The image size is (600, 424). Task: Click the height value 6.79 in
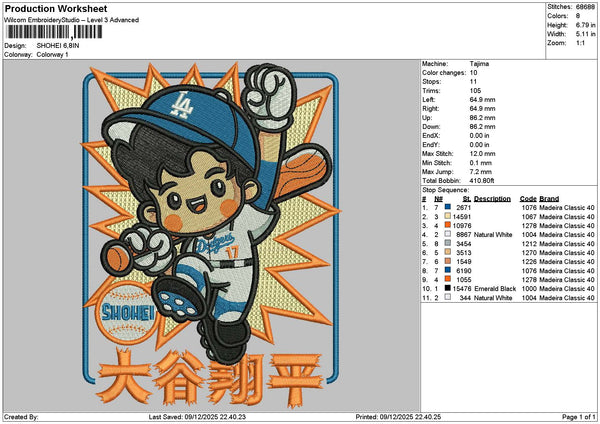[585, 25]
